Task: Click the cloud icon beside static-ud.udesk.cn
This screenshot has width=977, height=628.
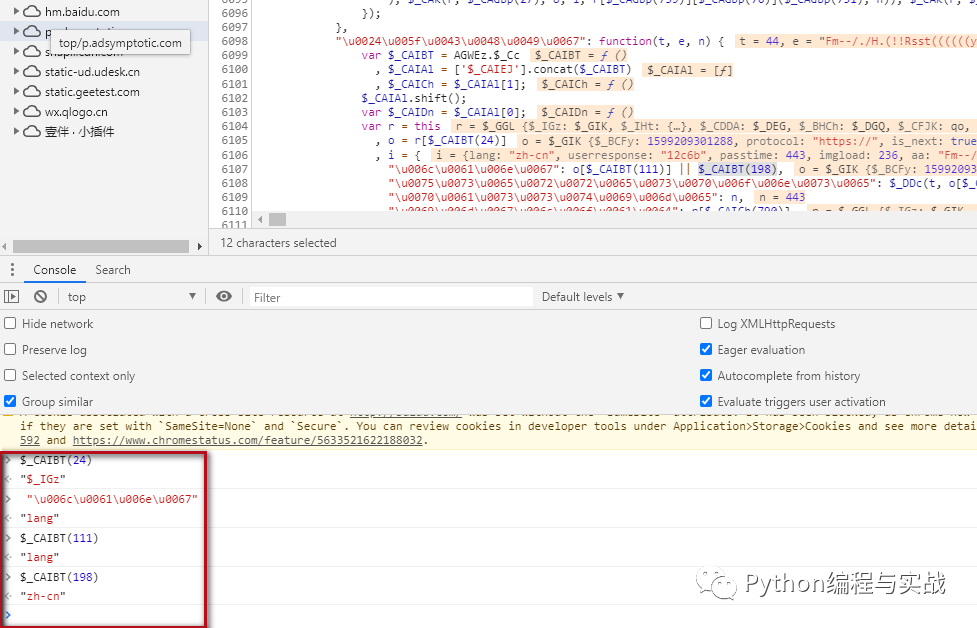Action: point(32,72)
